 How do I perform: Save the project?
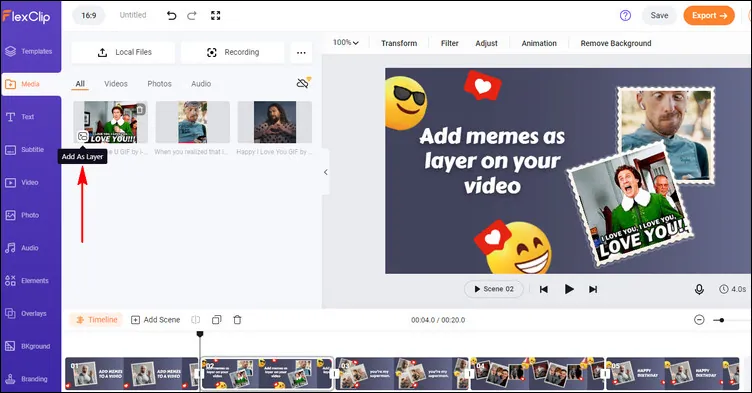point(659,15)
